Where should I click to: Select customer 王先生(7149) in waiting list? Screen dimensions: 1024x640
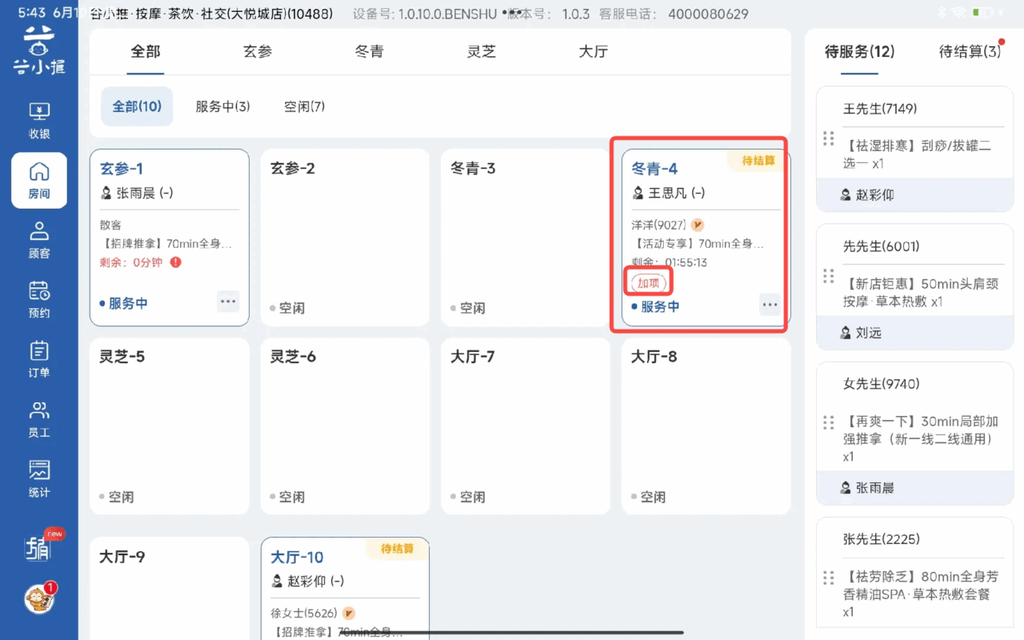880,108
